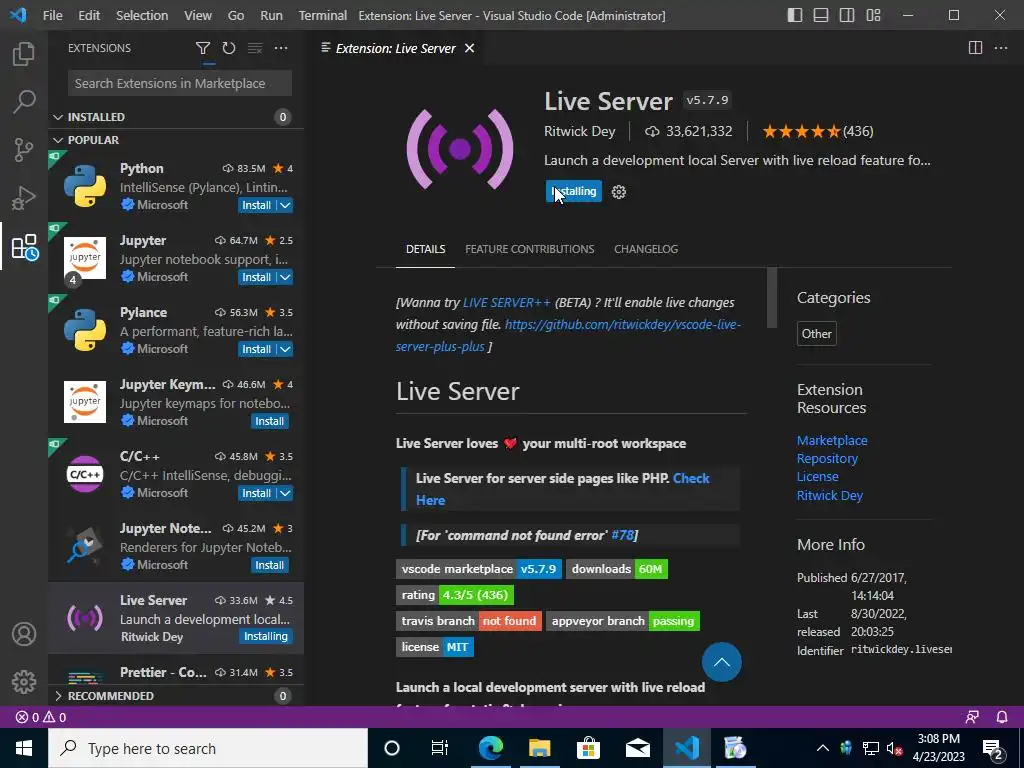
Task: Open the File menu
Action: point(52,15)
